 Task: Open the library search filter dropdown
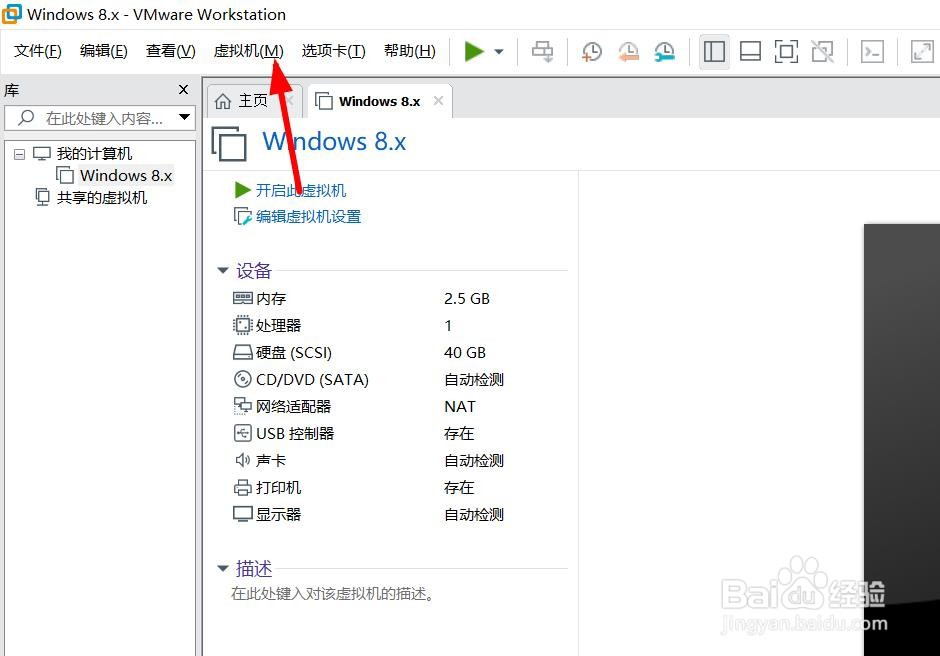[184, 118]
